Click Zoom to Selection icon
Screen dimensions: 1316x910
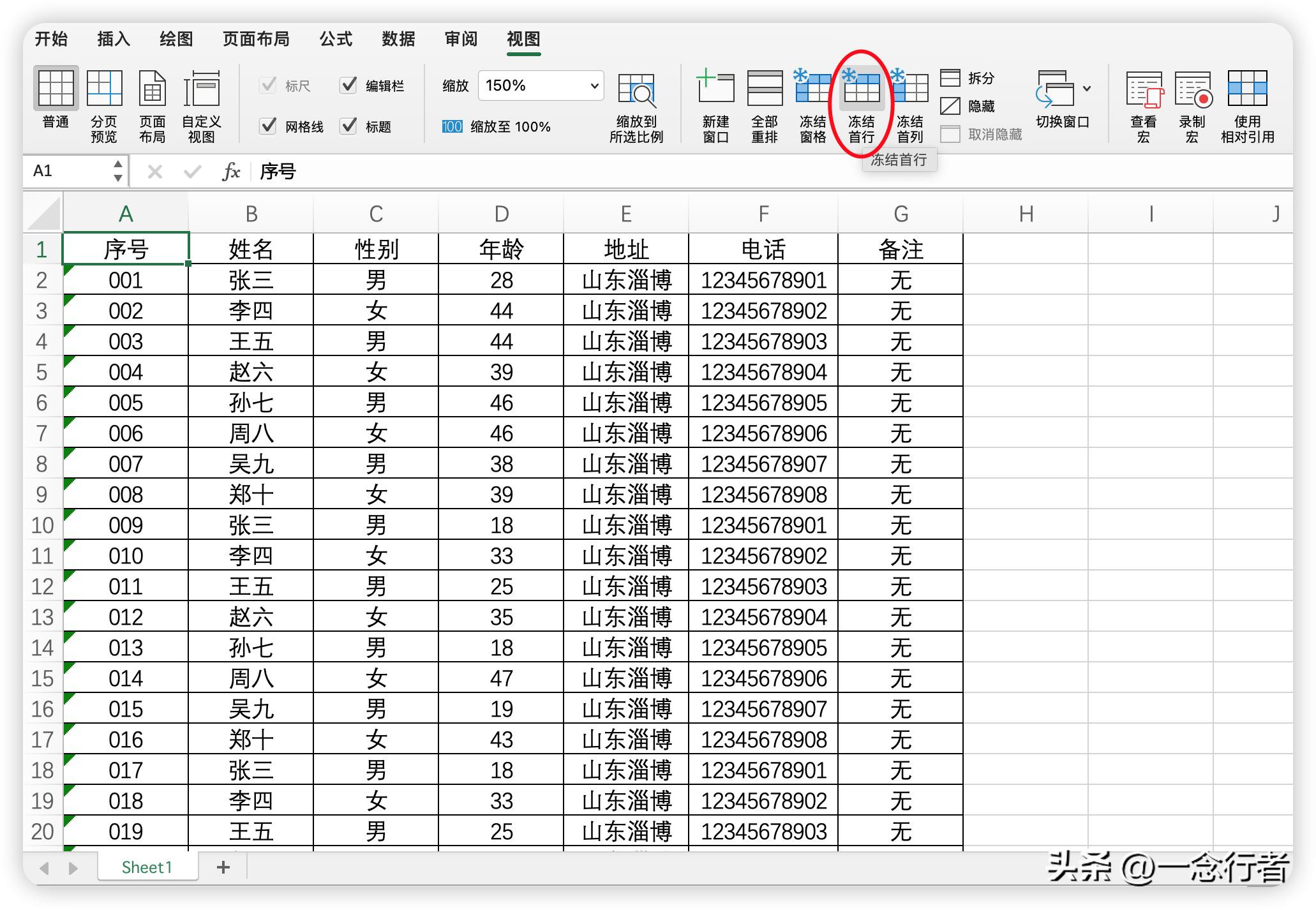tap(636, 89)
